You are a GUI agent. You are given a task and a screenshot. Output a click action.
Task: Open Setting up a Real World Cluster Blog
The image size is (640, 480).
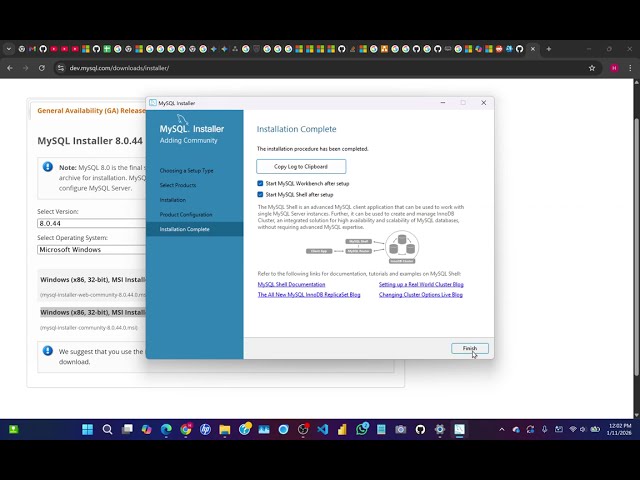pyautogui.click(x=421, y=284)
